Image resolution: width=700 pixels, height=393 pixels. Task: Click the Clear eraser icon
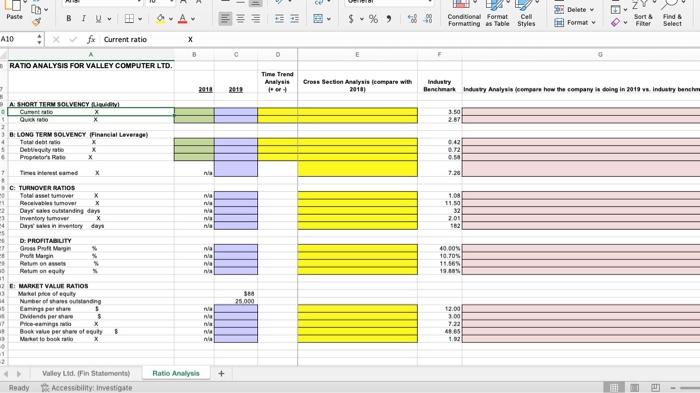coord(616,22)
